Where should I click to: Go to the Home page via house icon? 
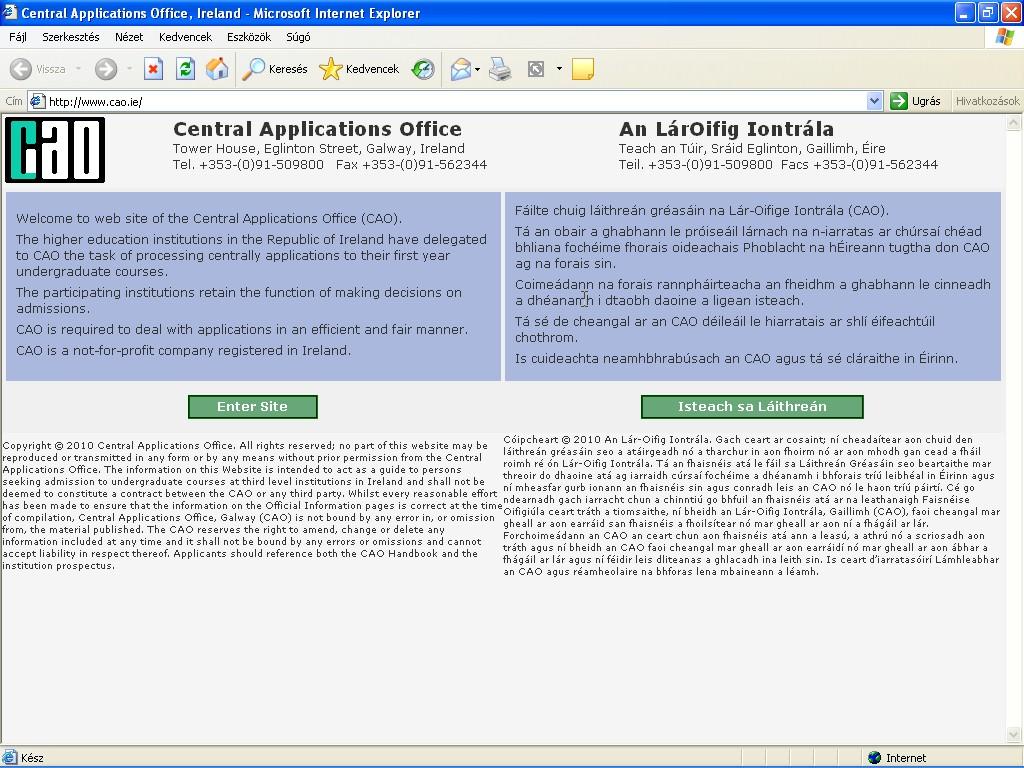pyautogui.click(x=217, y=69)
